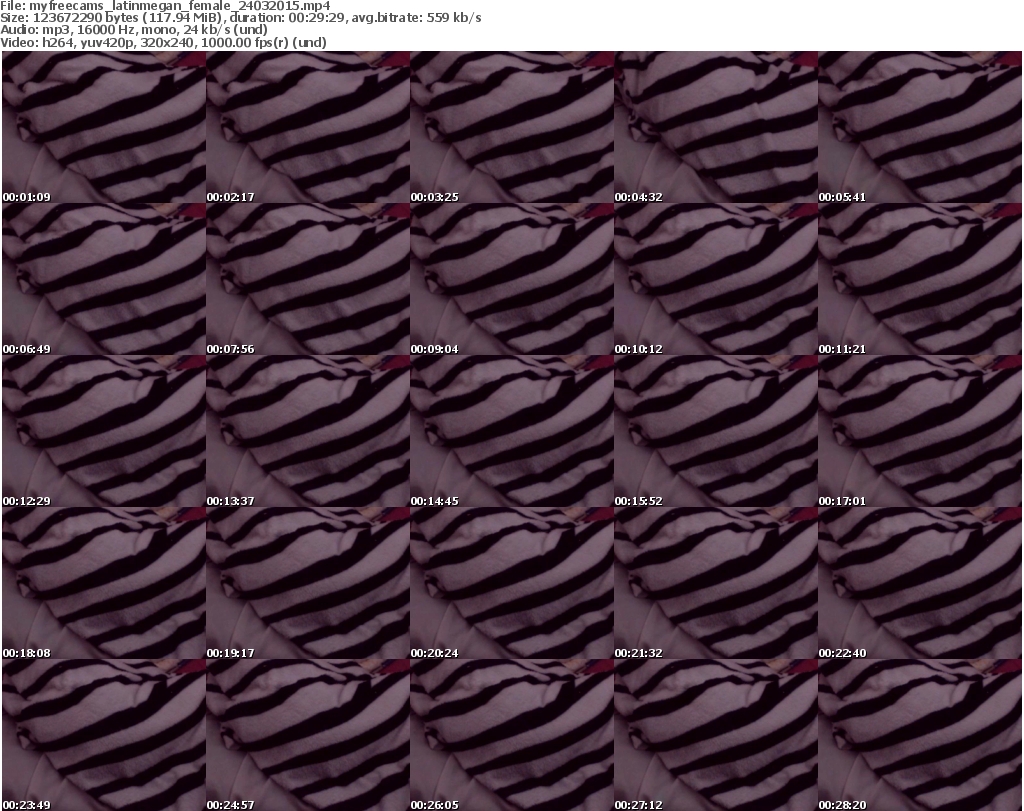The image size is (1024, 811).
Task: Open the frame at 00:09:04
Action: click(x=512, y=279)
